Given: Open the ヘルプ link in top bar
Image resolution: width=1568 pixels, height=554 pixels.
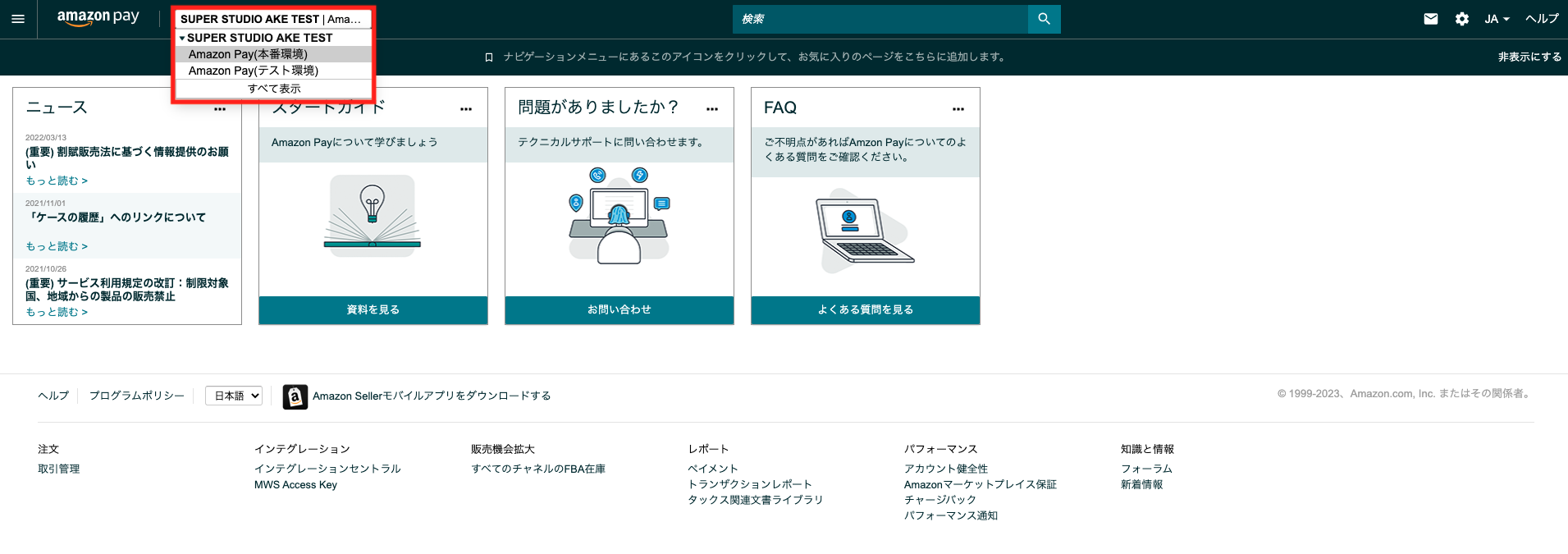Looking at the screenshot, I should click(x=1542, y=19).
